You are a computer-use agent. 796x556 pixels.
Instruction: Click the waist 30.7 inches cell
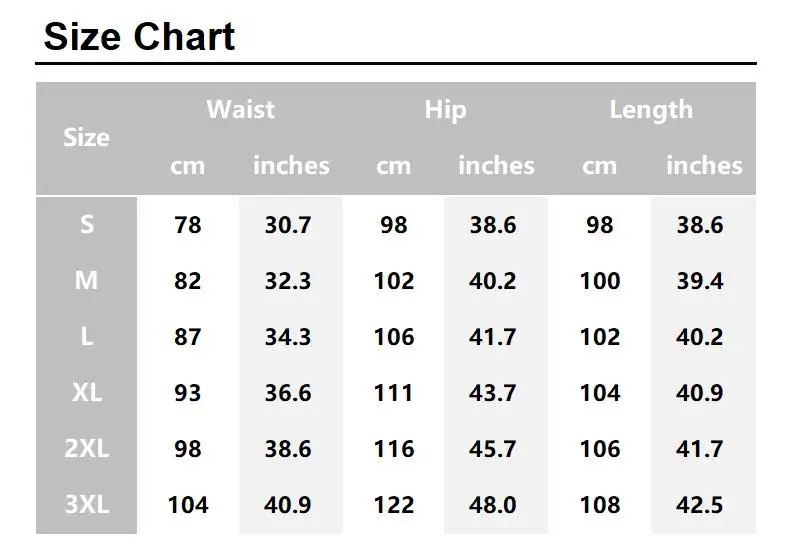click(x=288, y=225)
